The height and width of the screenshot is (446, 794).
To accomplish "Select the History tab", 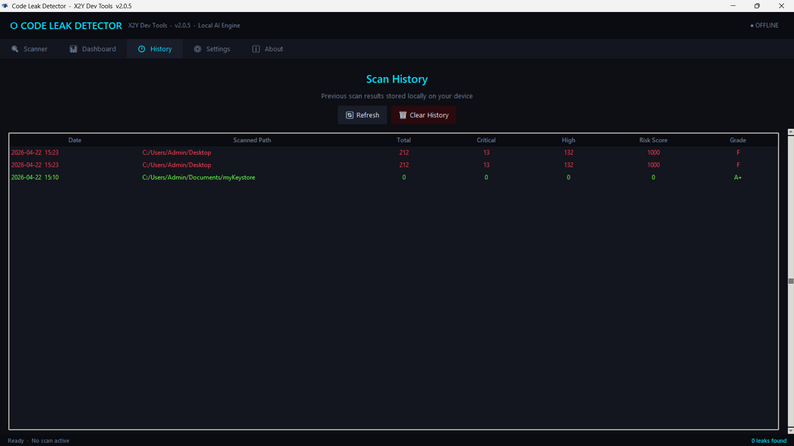I will [155, 49].
